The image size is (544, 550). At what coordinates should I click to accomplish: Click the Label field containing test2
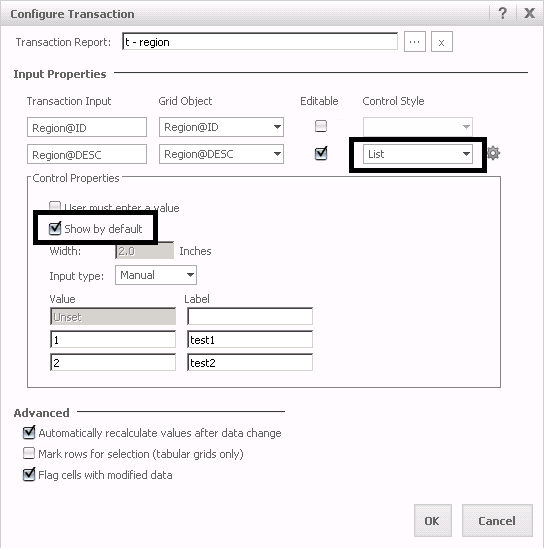click(250, 362)
